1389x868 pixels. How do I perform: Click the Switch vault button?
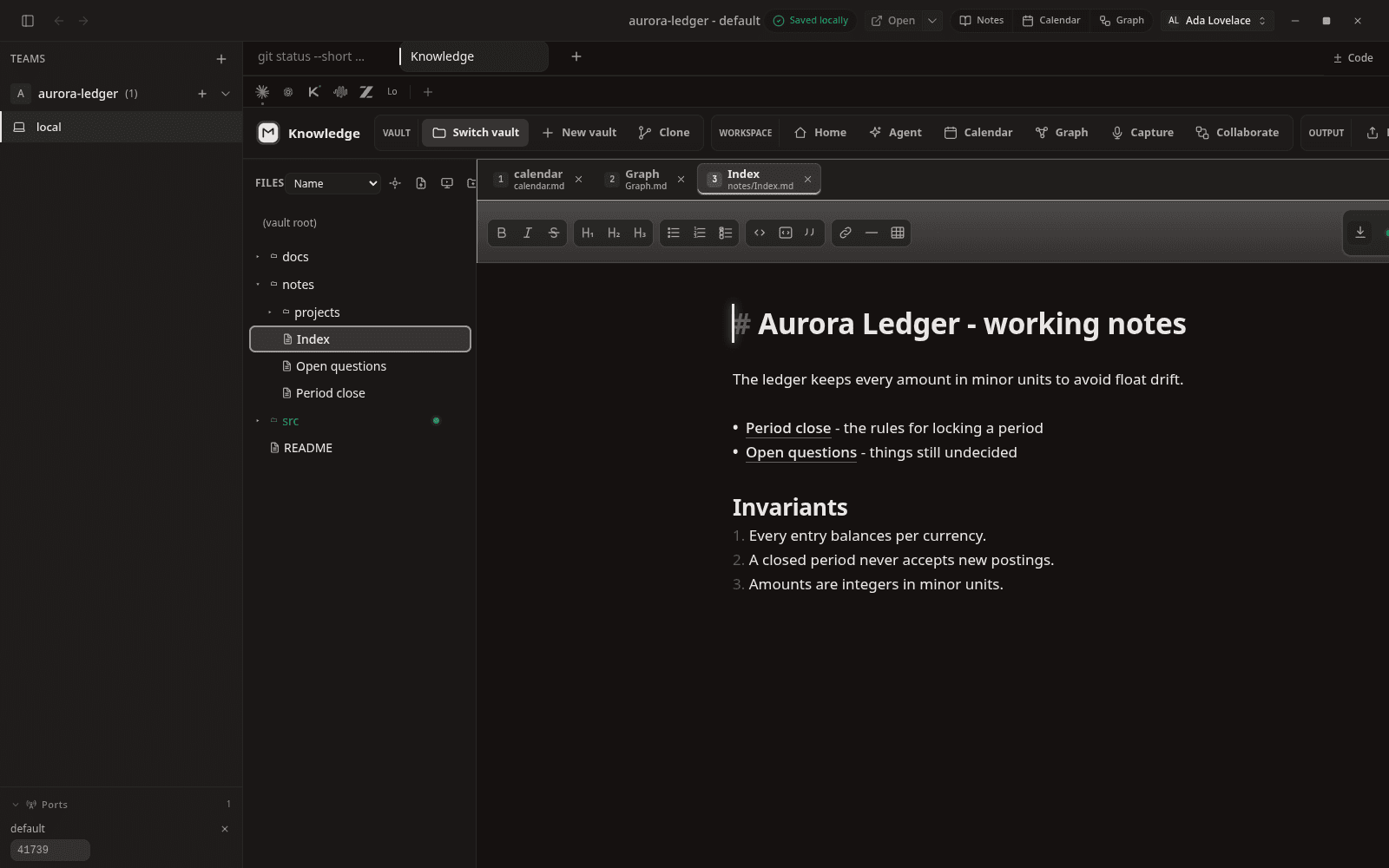pyautogui.click(x=476, y=133)
